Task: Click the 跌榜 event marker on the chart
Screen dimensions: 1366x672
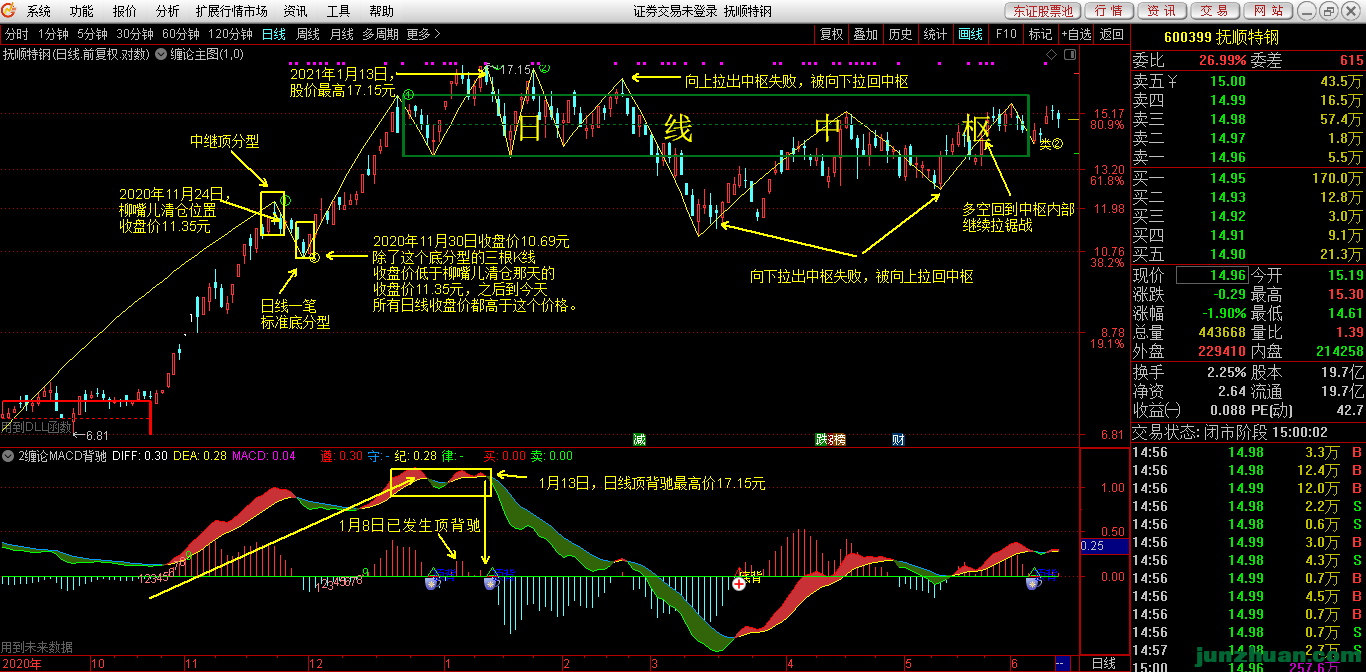Action: [830, 439]
